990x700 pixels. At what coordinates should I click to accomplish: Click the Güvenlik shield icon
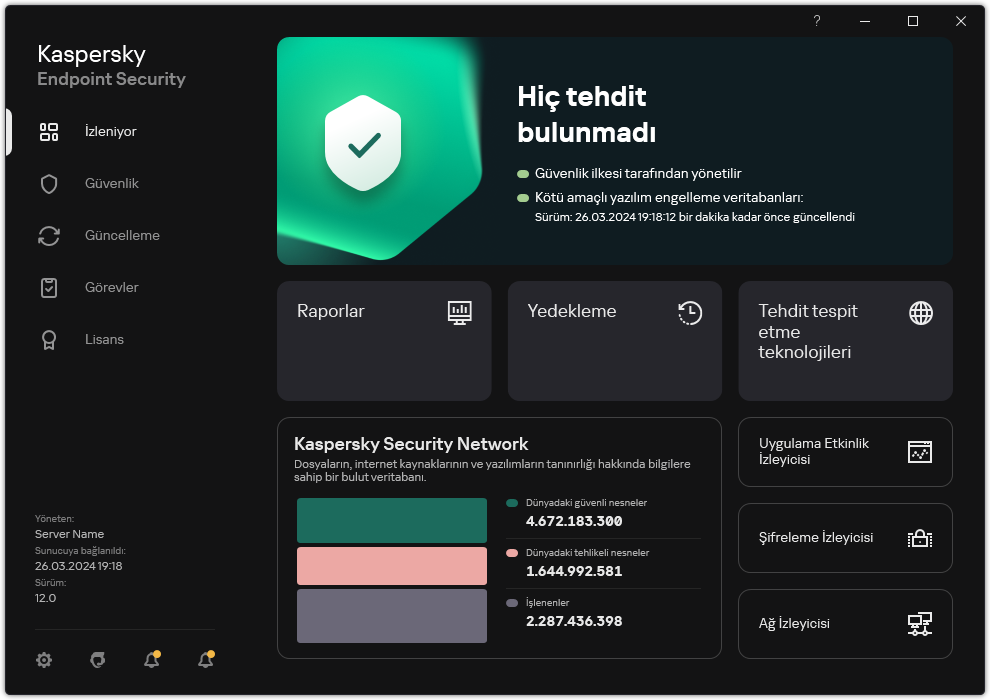pos(49,183)
